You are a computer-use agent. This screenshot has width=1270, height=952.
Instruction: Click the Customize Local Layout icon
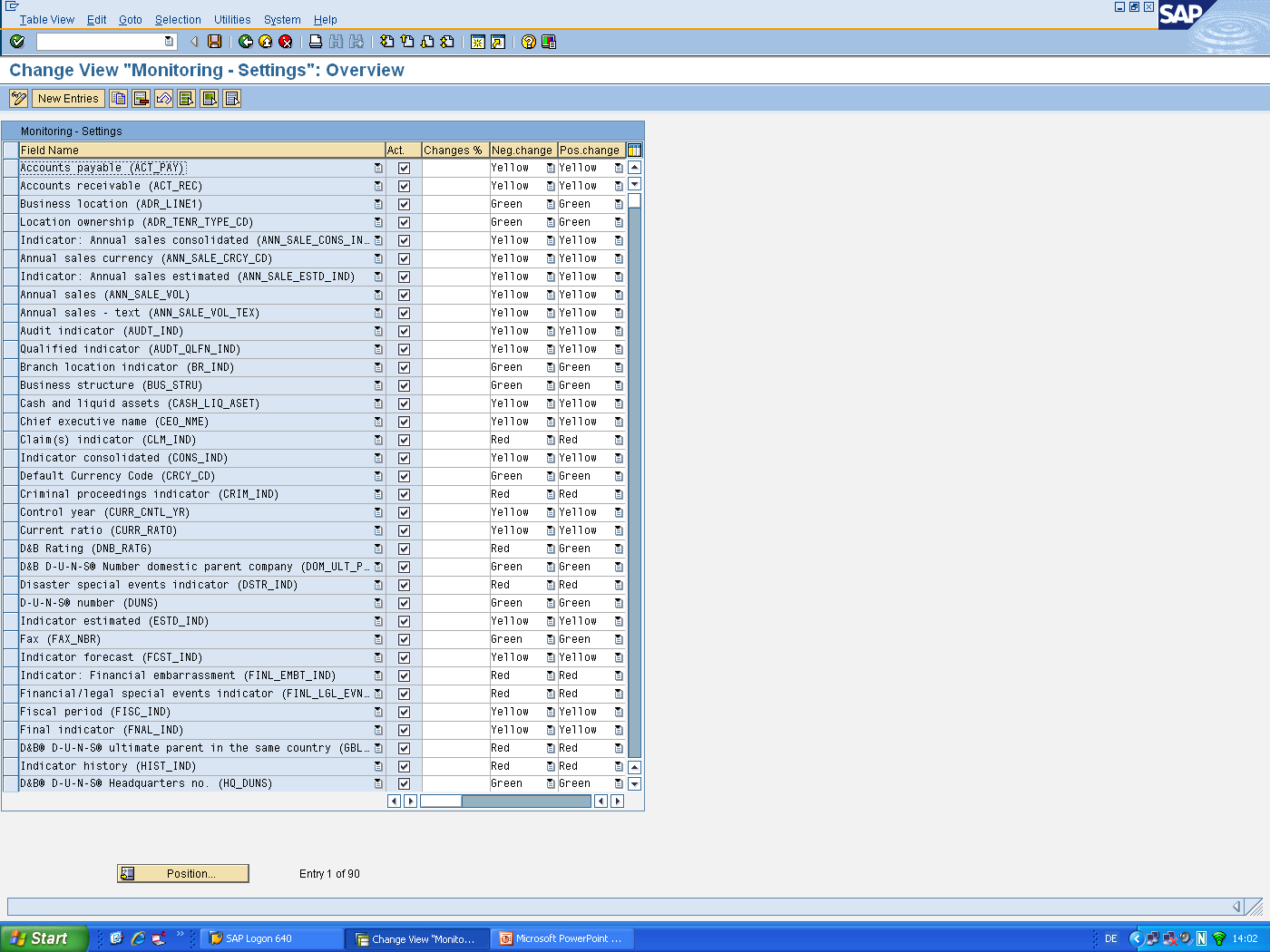click(549, 42)
